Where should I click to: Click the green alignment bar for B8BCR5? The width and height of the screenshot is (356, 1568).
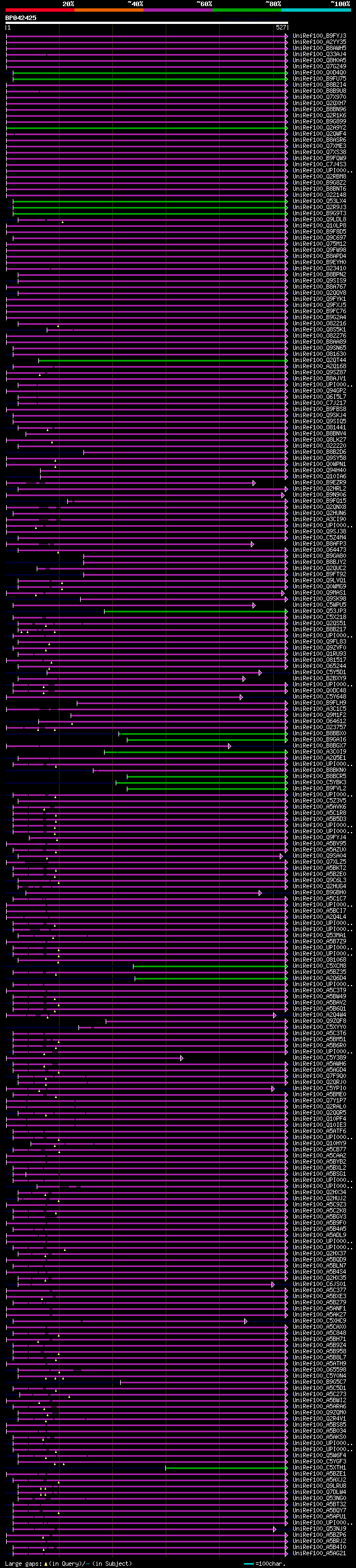[x=207, y=776]
